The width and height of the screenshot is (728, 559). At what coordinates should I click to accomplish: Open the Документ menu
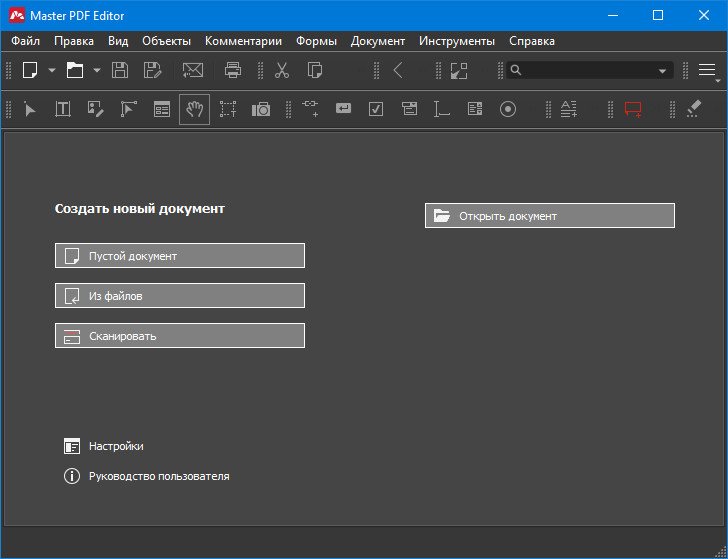[378, 41]
